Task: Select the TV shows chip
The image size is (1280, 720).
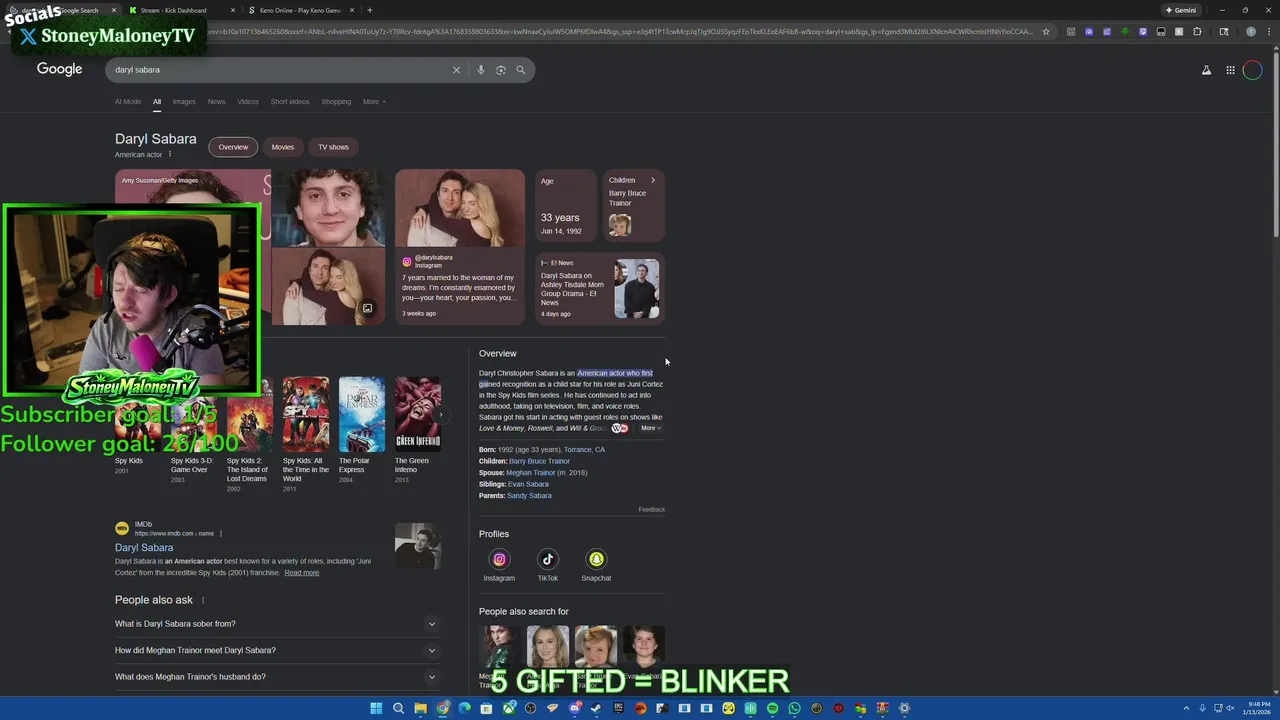Action: tap(333, 147)
